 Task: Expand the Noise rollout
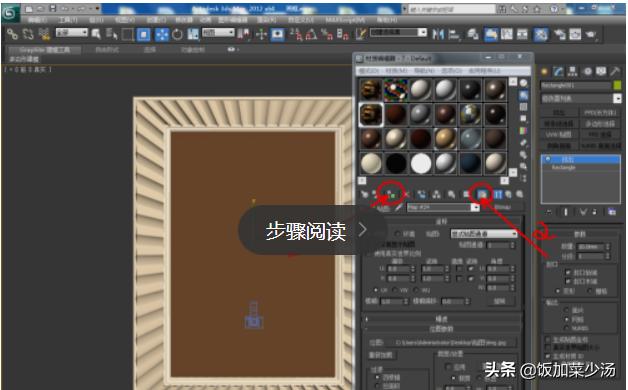(x=442, y=319)
